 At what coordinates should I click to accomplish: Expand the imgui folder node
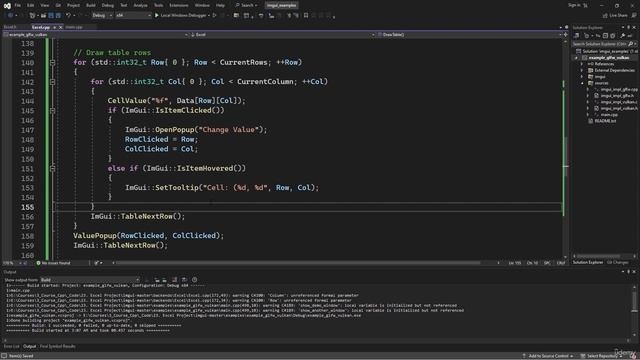[x=582, y=77]
